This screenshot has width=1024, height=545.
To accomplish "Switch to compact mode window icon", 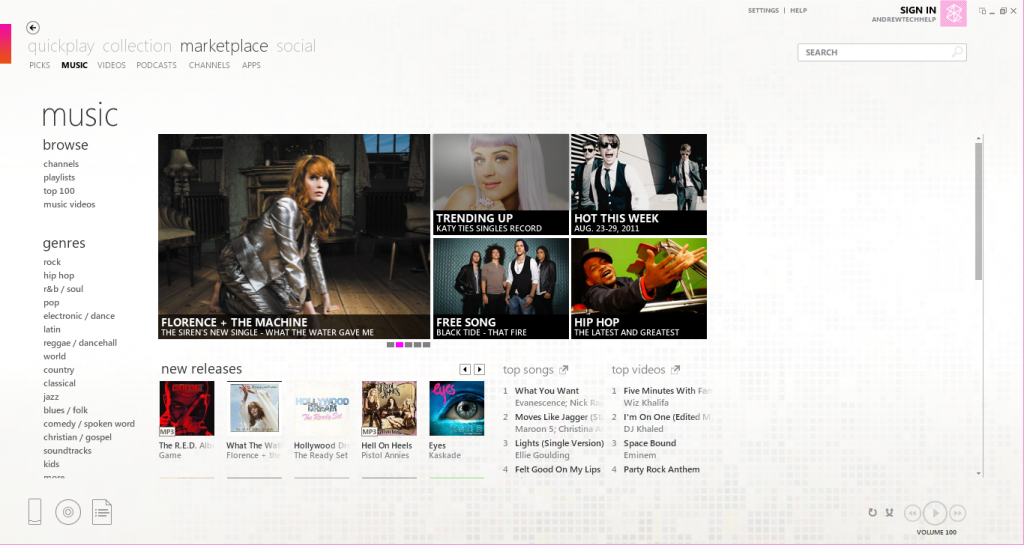I will pyautogui.click(x=982, y=11).
